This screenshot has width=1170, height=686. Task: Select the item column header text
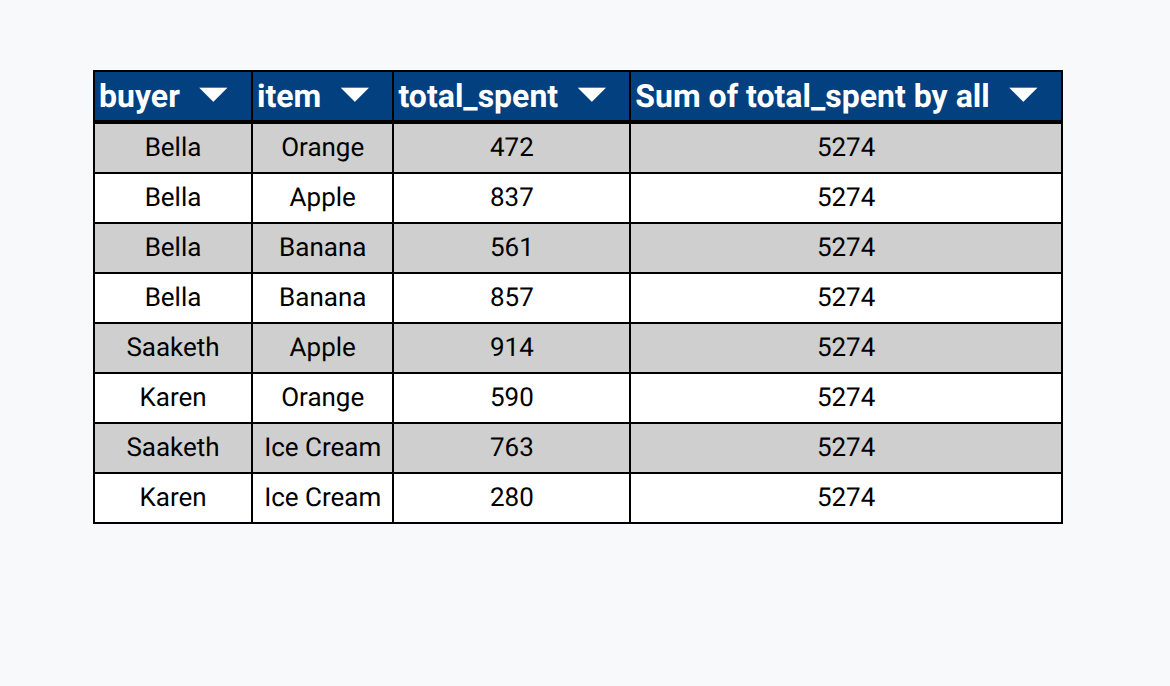coord(289,97)
